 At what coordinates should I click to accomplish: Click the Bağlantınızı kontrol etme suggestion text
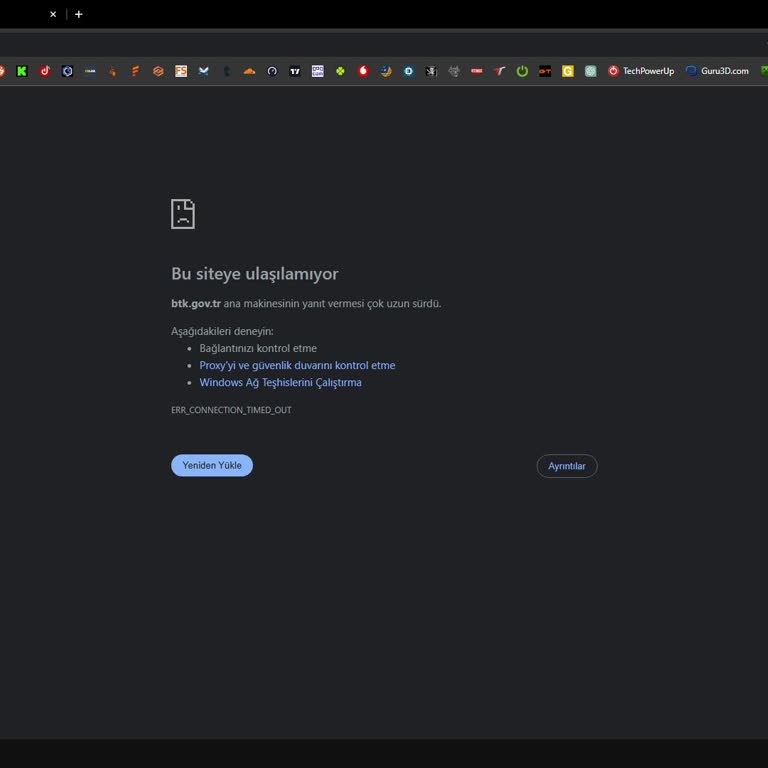tap(258, 348)
